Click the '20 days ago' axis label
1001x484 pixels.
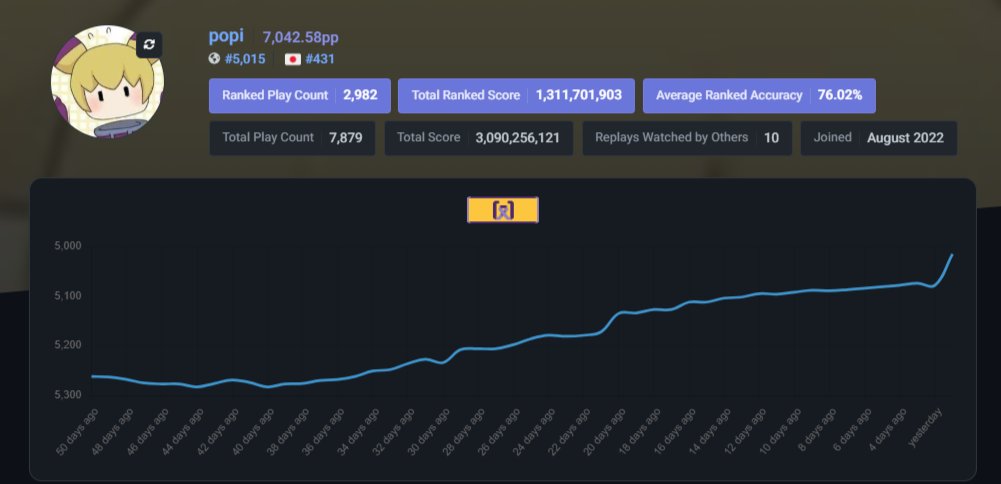tap(605, 432)
